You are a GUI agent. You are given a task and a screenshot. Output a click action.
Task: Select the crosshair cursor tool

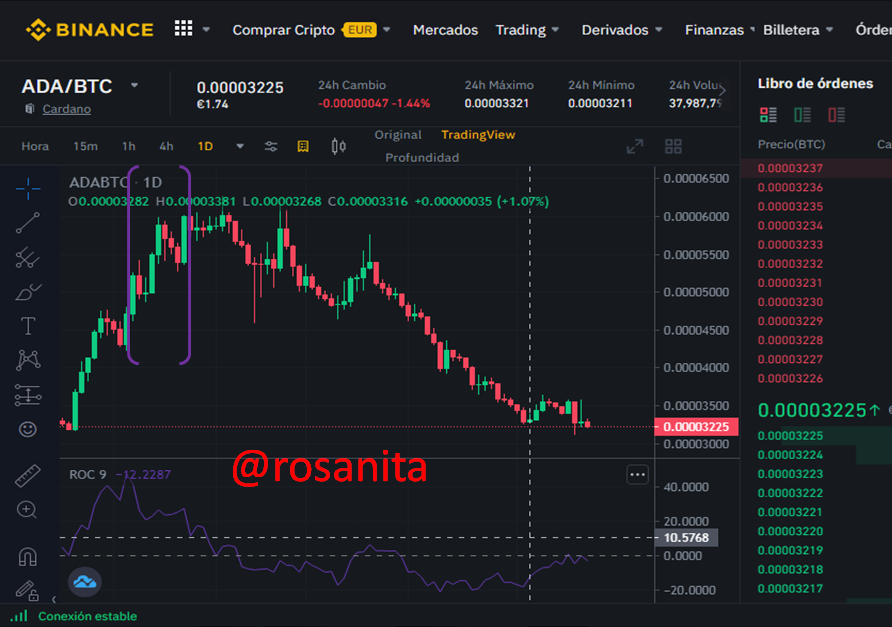28,189
